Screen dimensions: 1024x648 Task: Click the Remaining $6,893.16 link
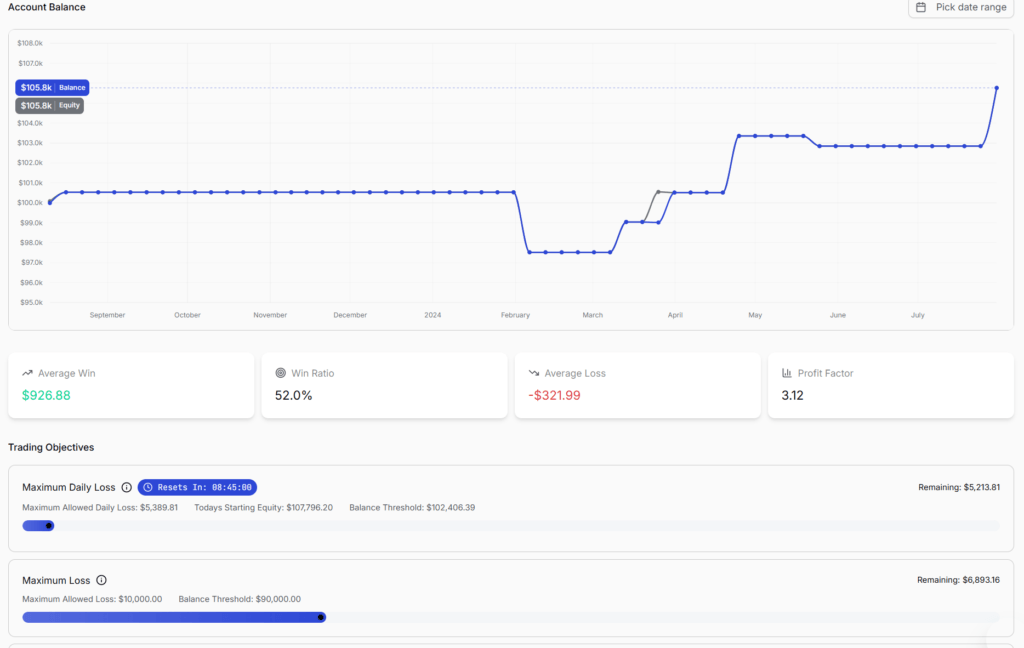(961, 580)
